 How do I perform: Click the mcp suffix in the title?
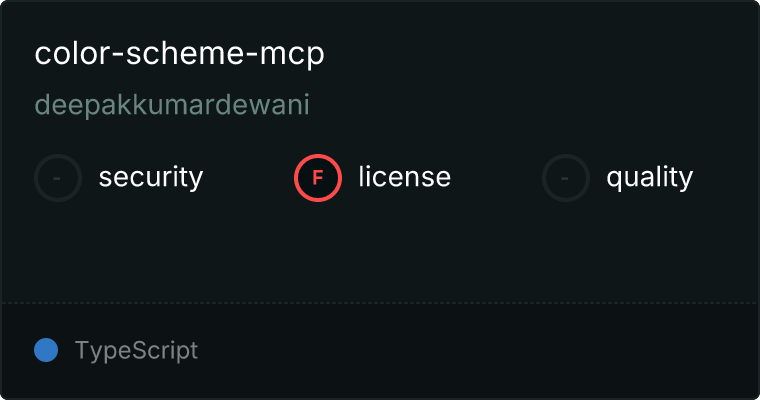292,56
